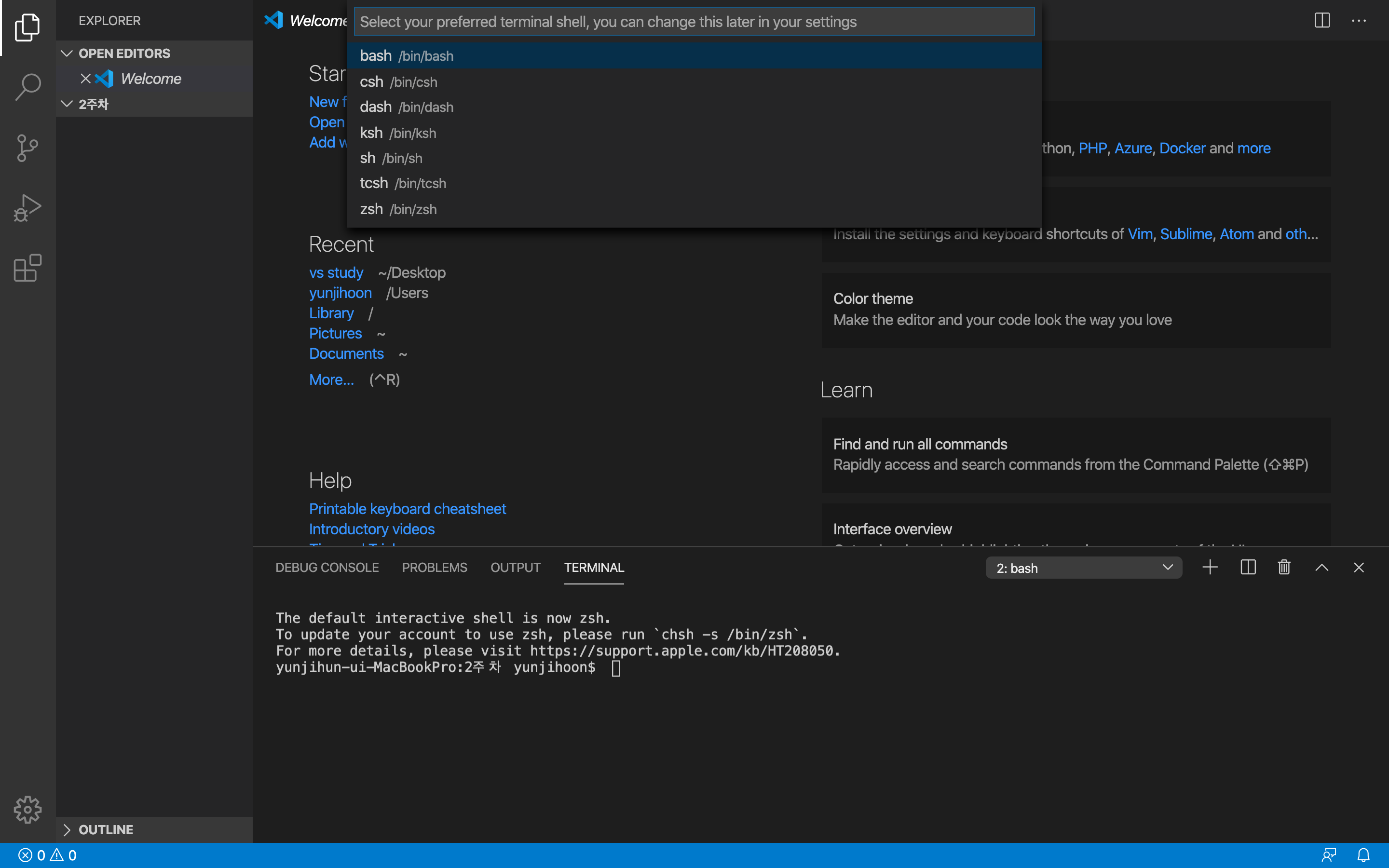Image resolution: width=1389 pixels, height=868 pixels.
Task: Install Sublime keyboard shortcuts link
Action: coord(1186,234)
